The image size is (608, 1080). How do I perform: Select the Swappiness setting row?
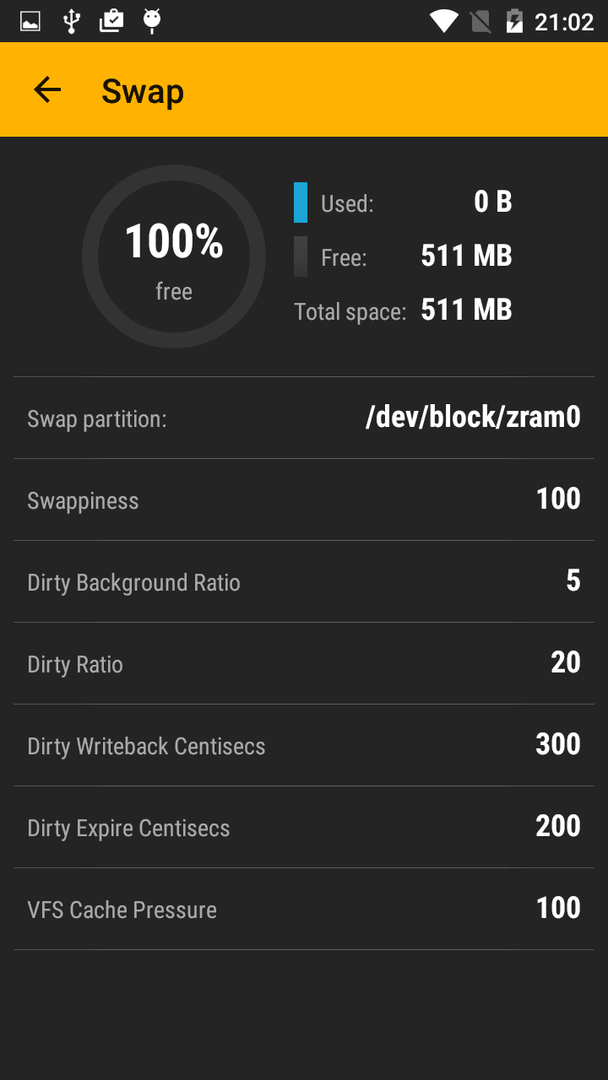(304, 499)
